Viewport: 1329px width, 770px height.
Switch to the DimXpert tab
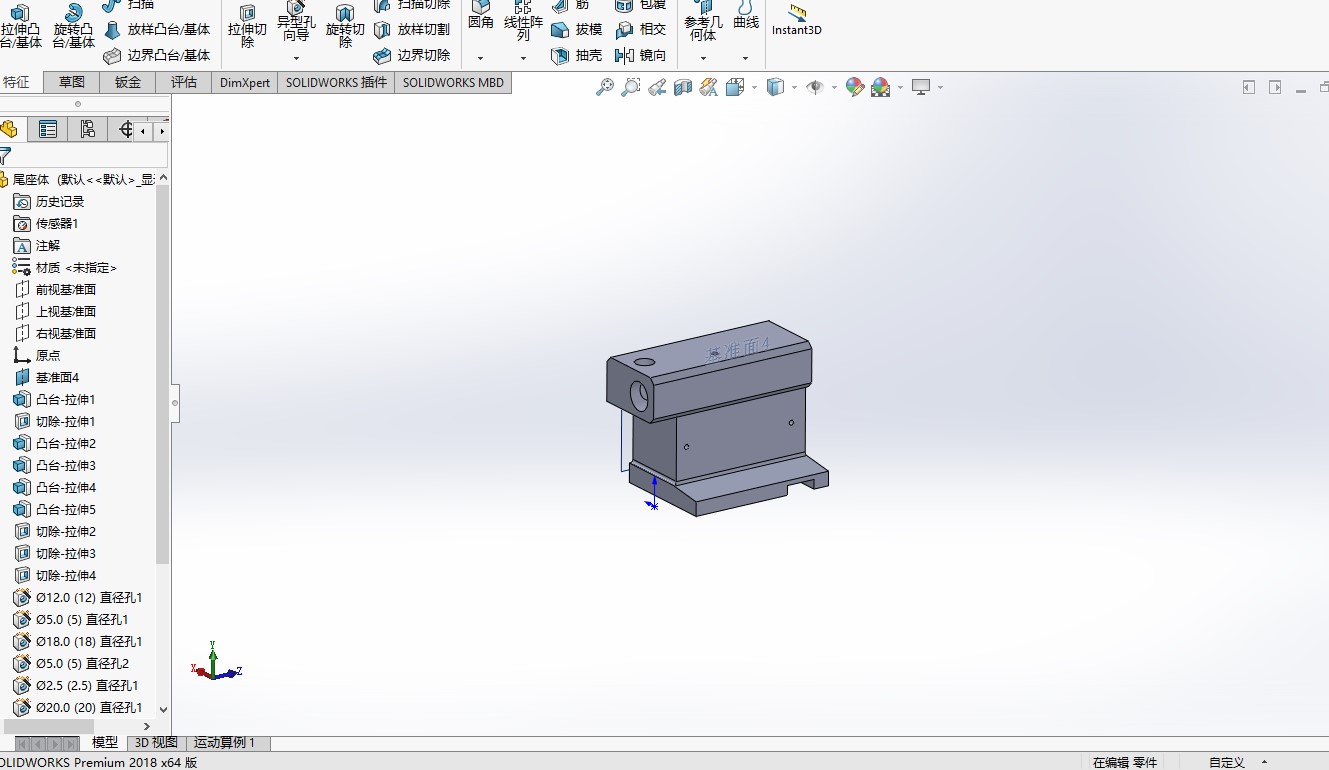(x=245, y=83)
